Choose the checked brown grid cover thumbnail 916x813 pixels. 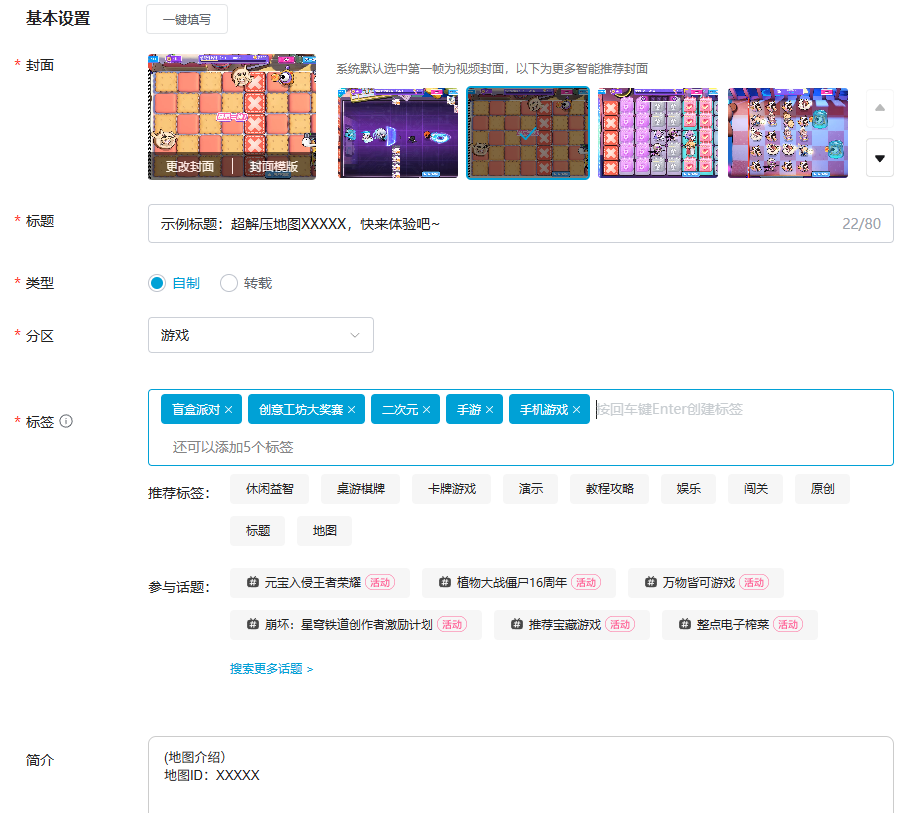[x=528, y=133]
